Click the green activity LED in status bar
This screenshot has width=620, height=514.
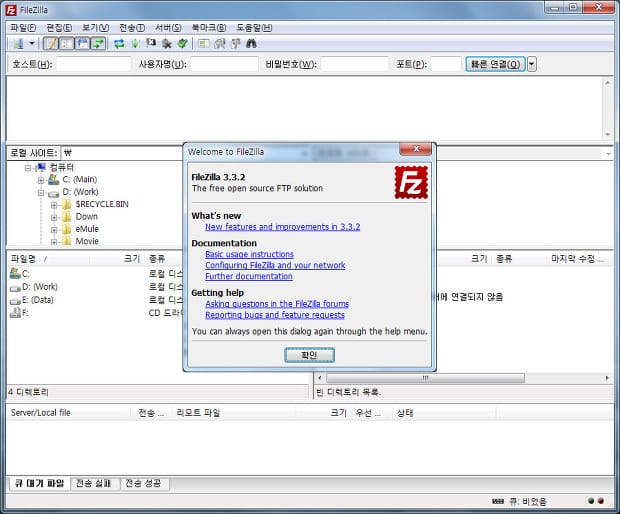(591, 501)
